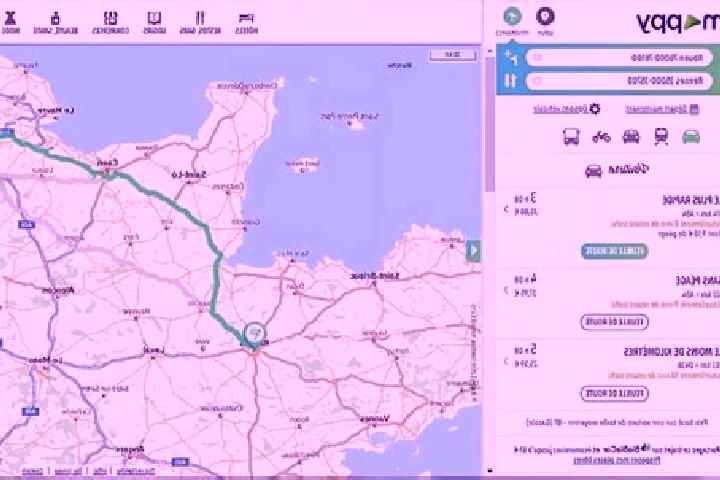Screen dimensions: 720x480
Task: Click the car icon beside Voiture heading
Action: pos(593,170)
